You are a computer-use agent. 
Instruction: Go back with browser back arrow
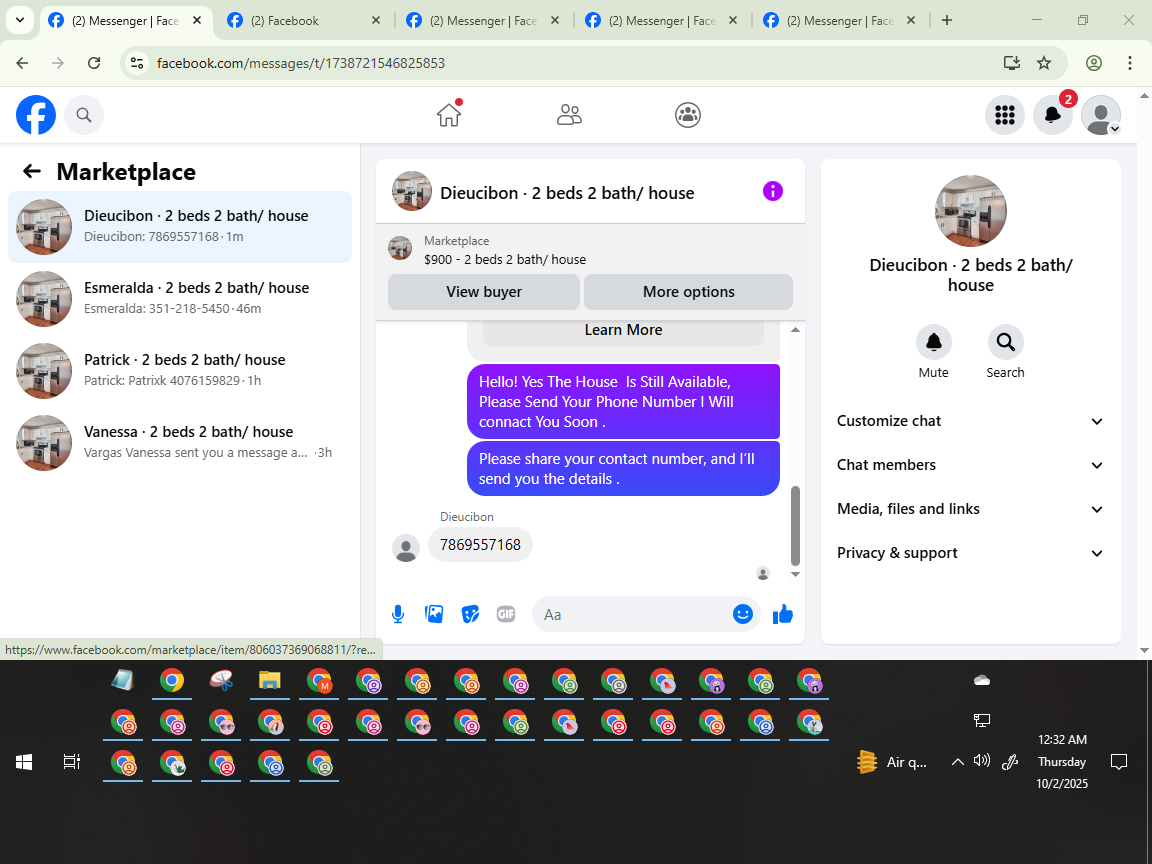point(22,63)
